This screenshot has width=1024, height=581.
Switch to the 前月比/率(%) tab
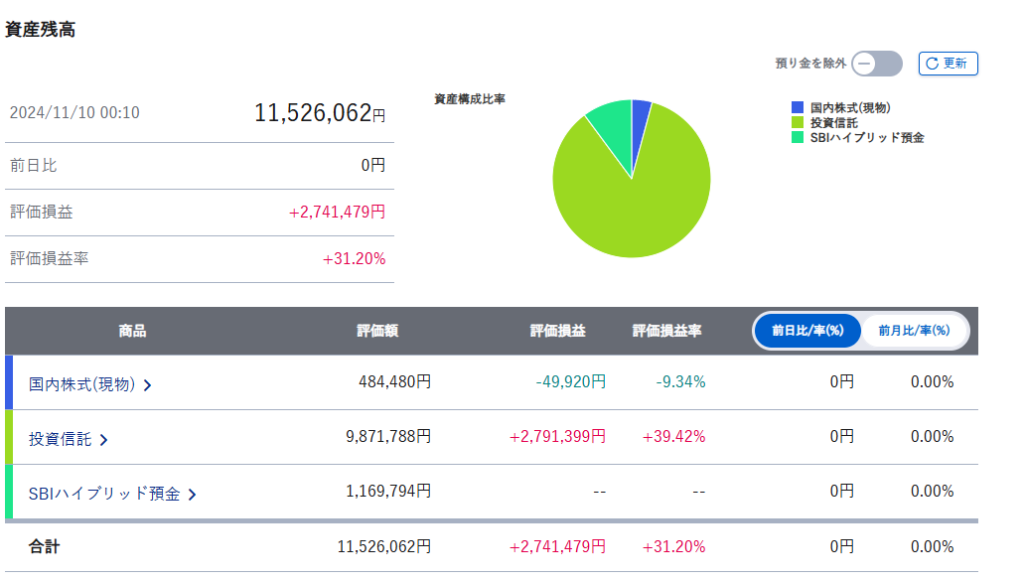coord(913,330)
